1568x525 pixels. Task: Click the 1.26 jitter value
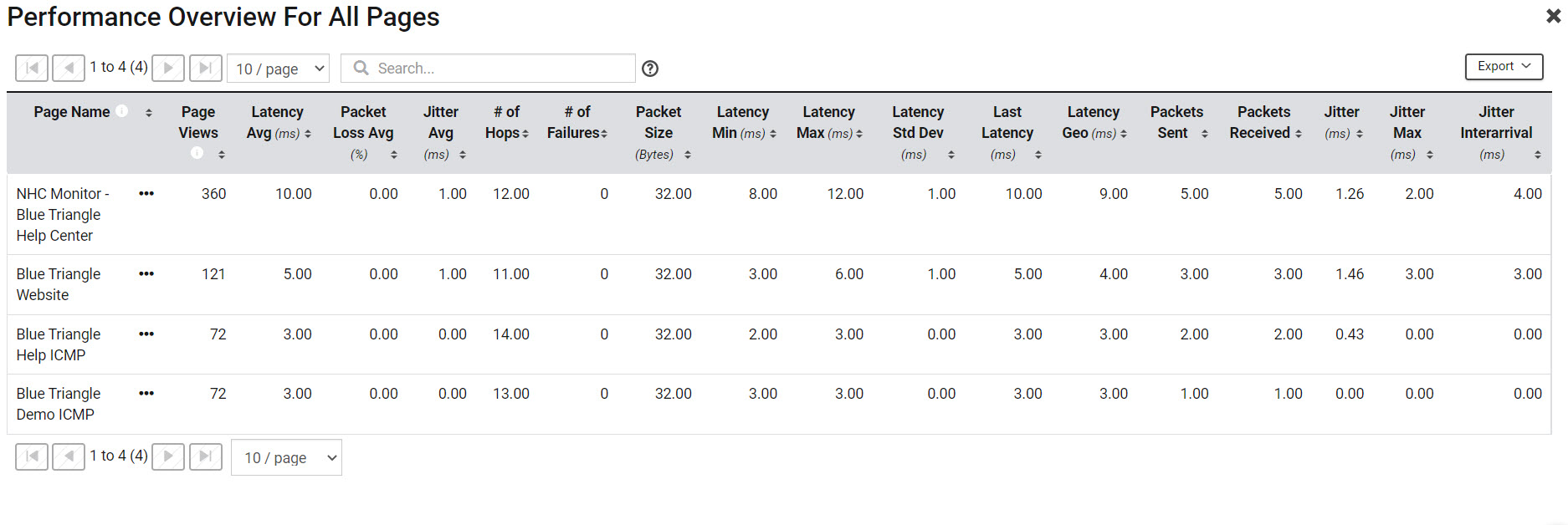click(1350, 194)
